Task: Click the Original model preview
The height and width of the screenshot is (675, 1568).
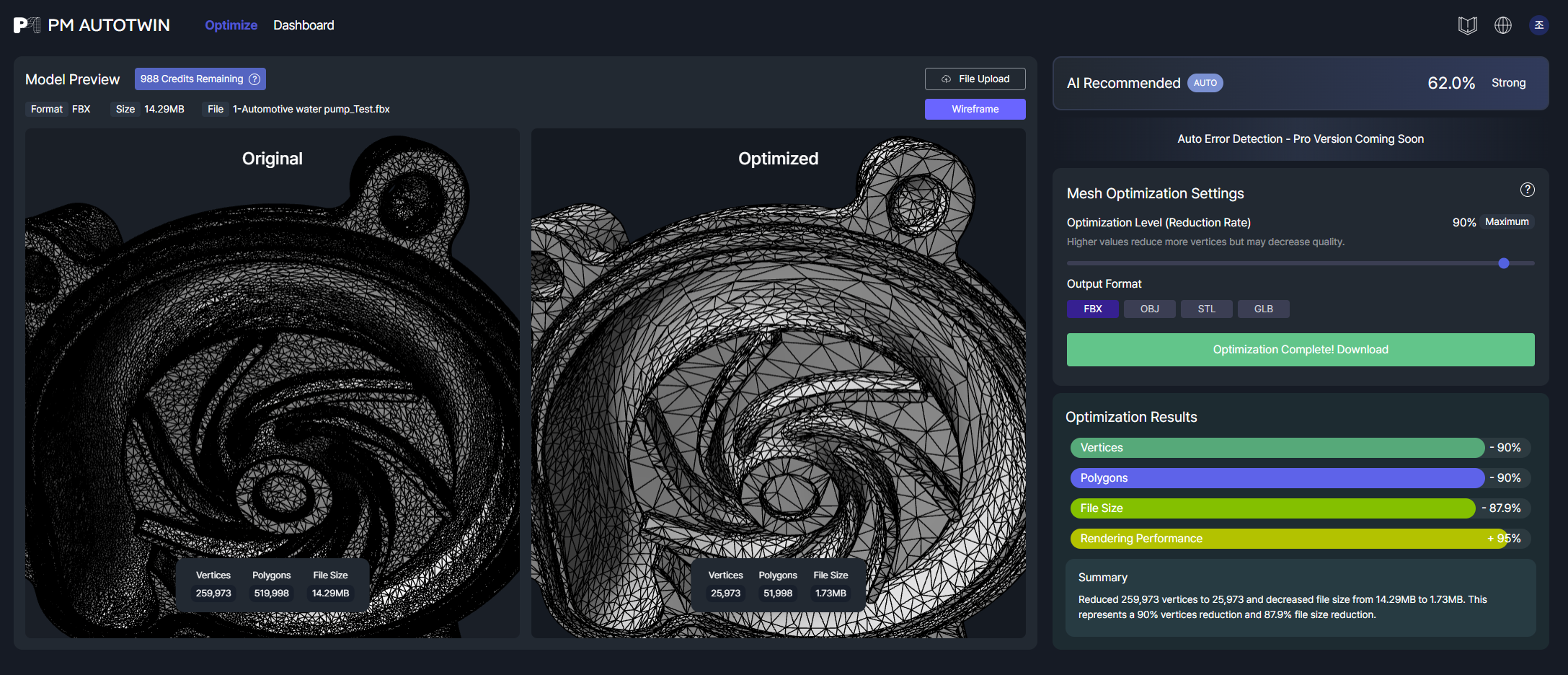Action: 272,383
